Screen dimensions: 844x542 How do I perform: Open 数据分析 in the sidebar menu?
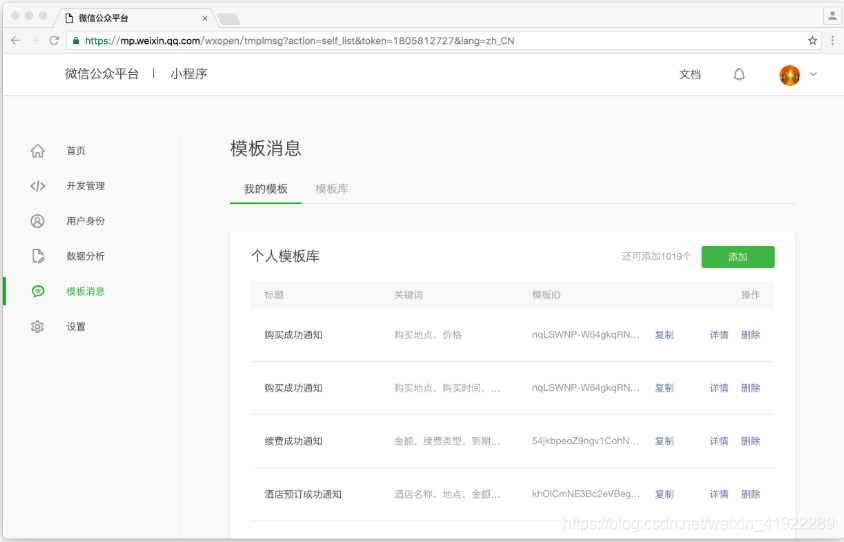coord(86,256)
